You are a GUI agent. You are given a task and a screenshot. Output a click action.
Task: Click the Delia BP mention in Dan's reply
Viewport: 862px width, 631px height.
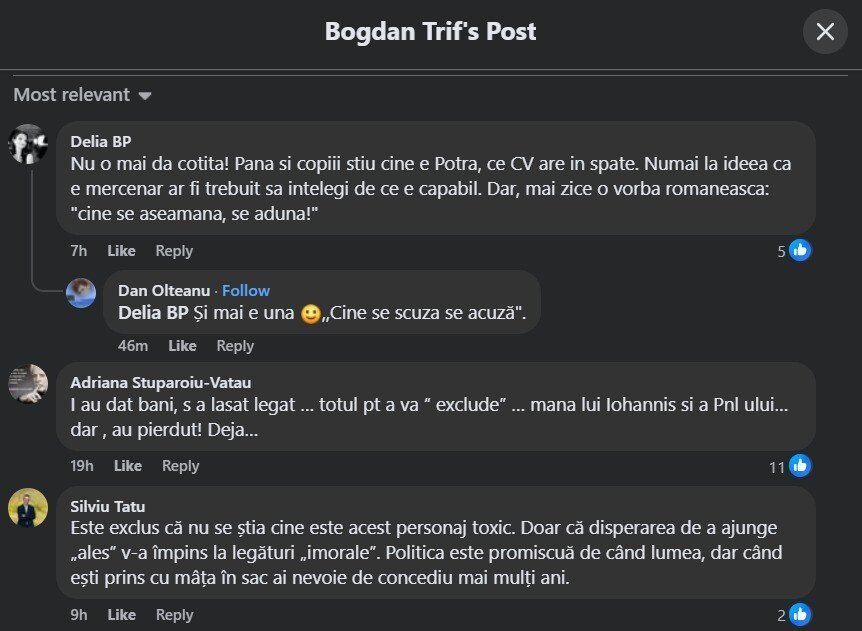point(155,314)
